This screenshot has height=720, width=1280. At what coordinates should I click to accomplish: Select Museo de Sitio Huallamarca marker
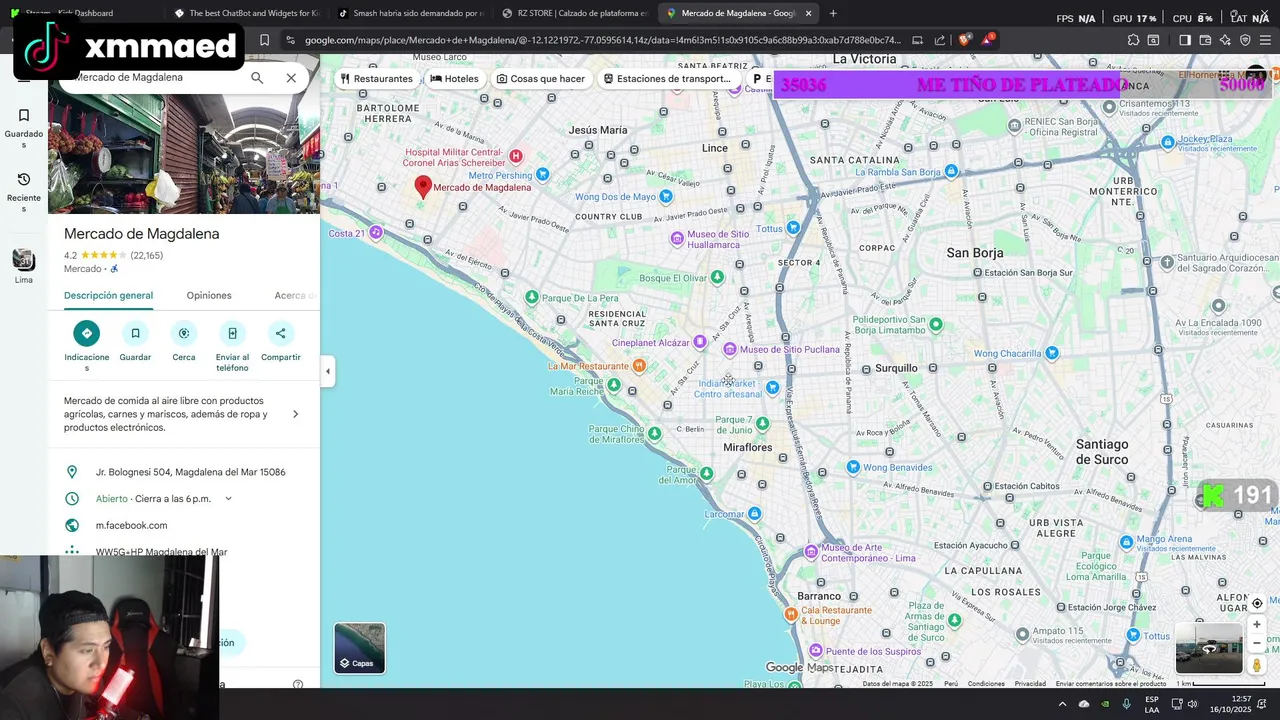click(677, 238)
